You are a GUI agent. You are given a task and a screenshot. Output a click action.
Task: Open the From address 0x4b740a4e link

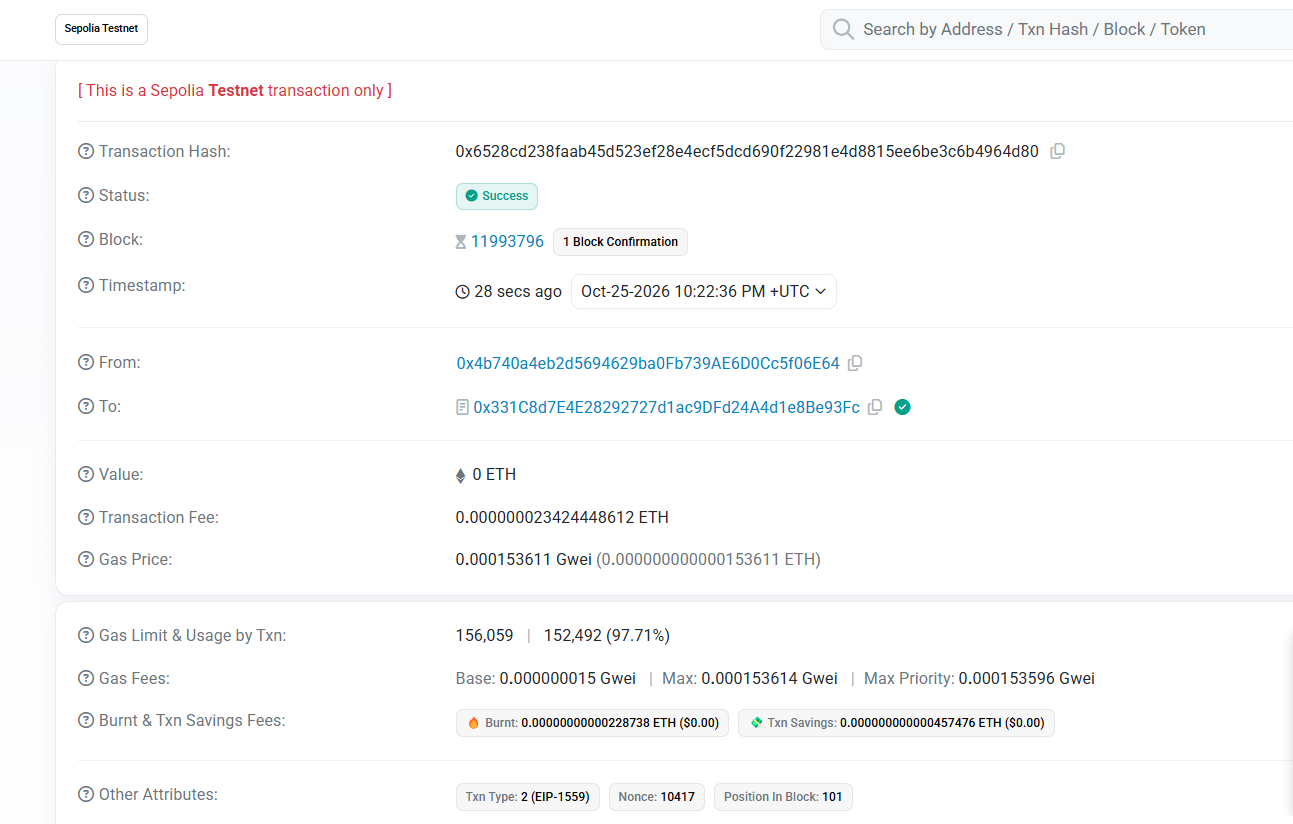click(x=648, y=364)
